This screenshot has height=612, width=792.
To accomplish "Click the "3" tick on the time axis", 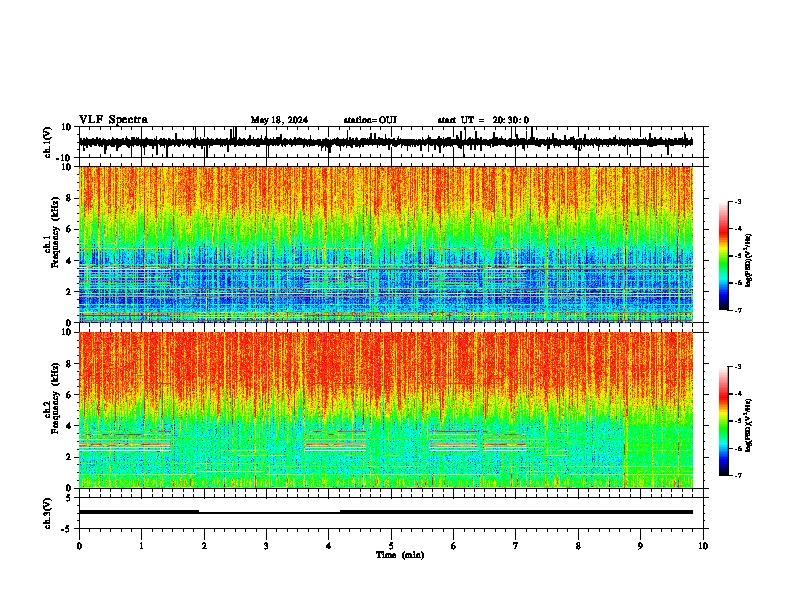I will point(266,546).
